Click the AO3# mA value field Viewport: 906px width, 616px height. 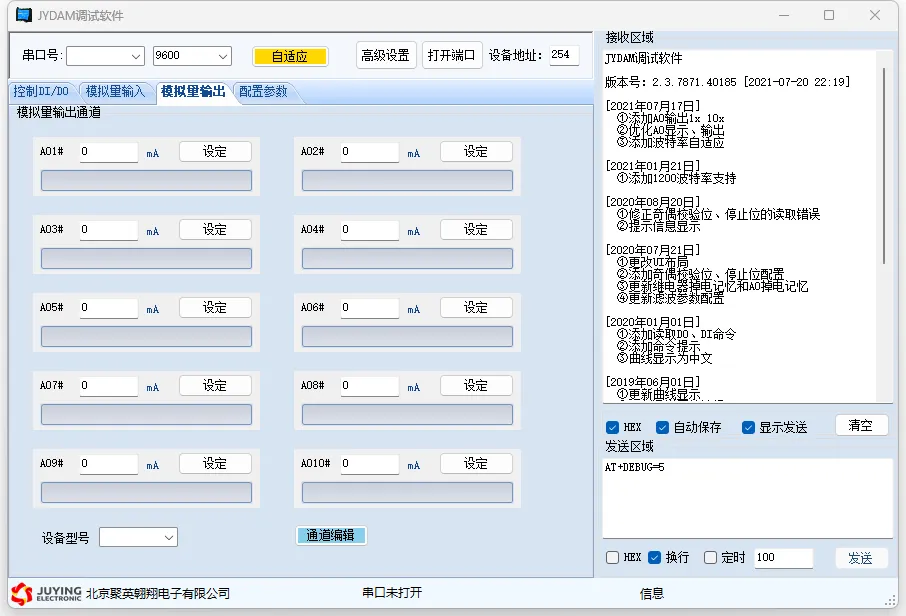coord(109,230)
